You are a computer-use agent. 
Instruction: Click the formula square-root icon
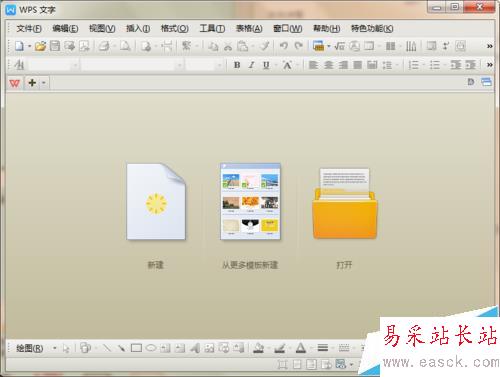pyautogui.click(x=339, y=46)
